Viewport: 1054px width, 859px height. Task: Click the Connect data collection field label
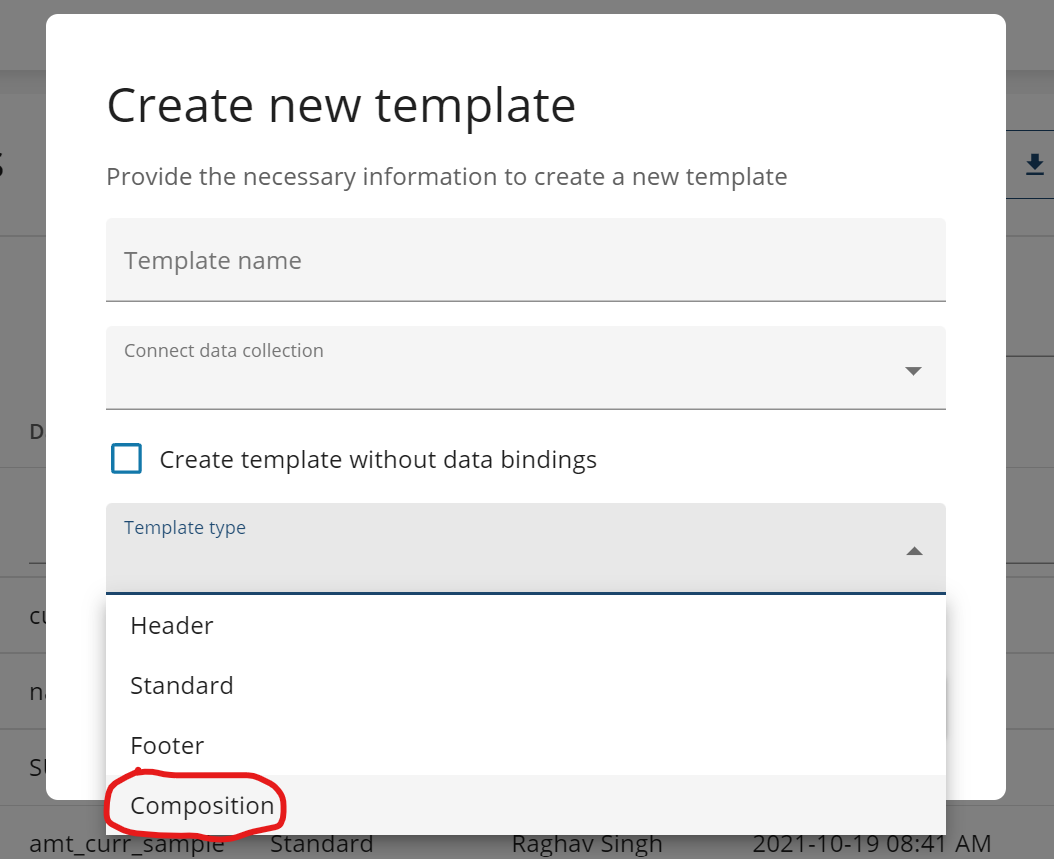click(224, 351)
